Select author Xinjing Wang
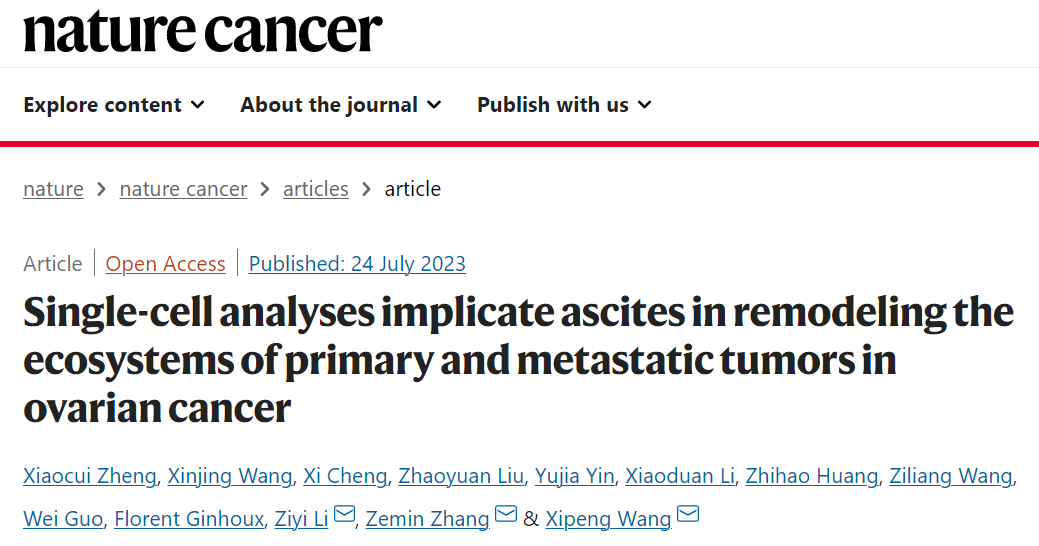 click(x=230, y=476)
